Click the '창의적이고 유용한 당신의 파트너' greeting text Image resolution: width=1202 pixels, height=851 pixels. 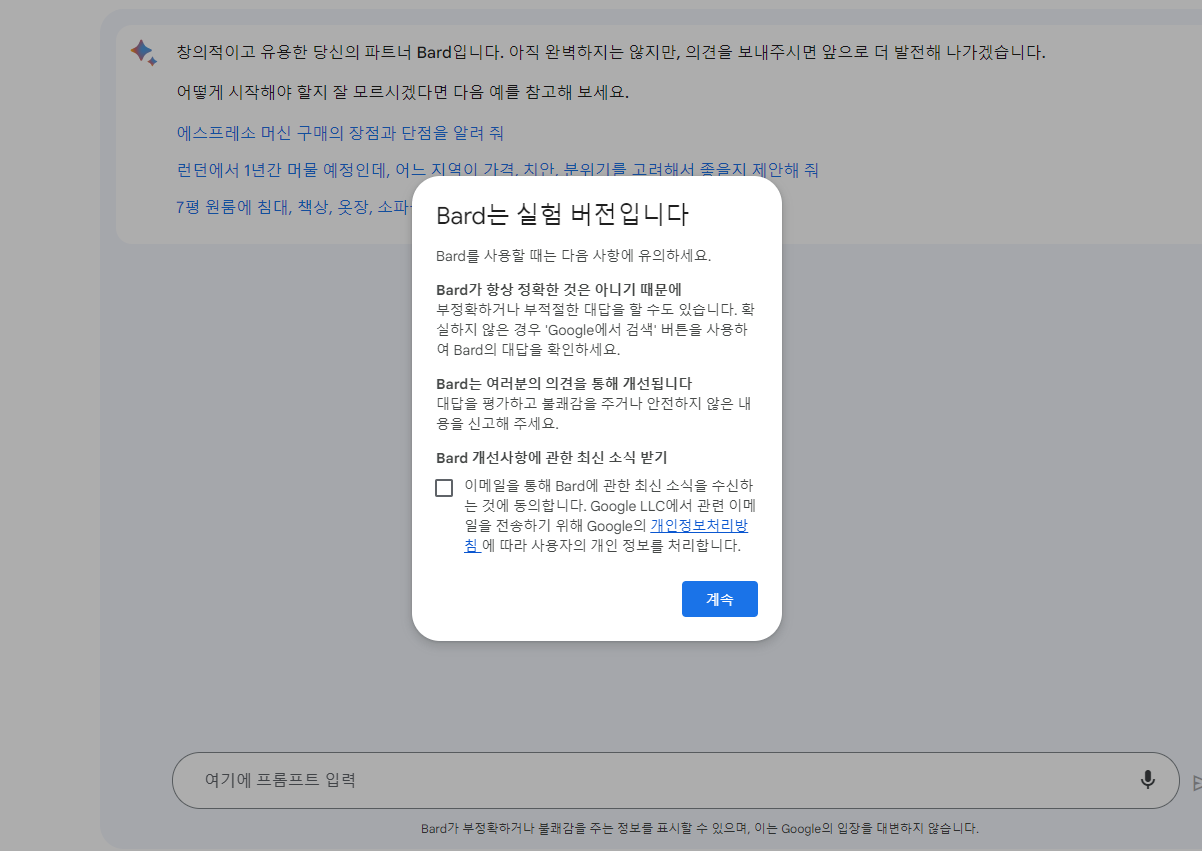tap(610, 52)
